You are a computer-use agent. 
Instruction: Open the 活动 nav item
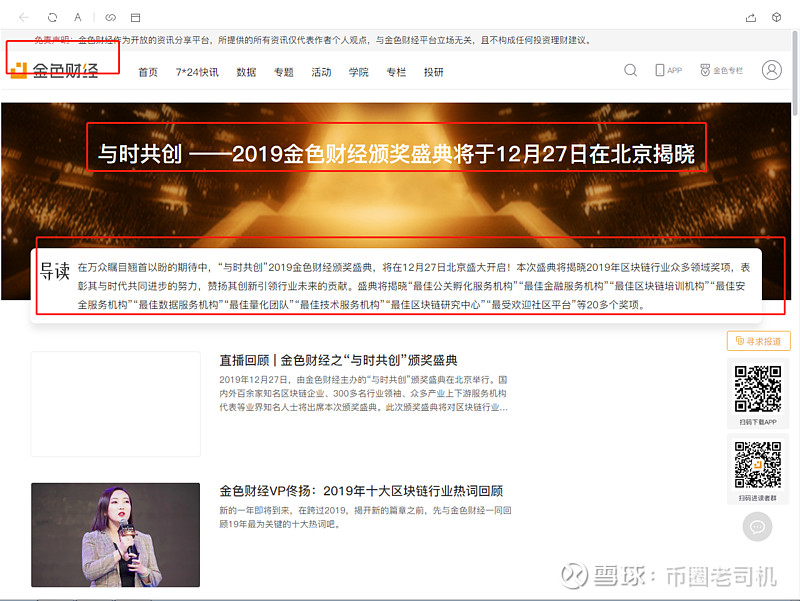click(x=321, y=72)
